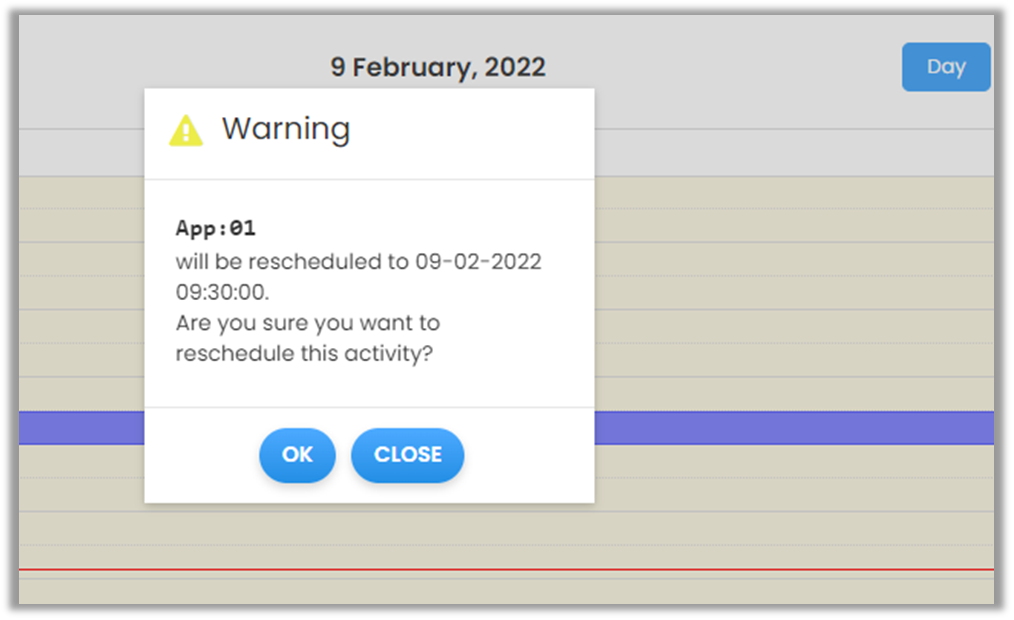The height and width of the screenshot is (620, 1014).
Task: Click the yellow warning triangle icon
Action: (x=186, y=131)
